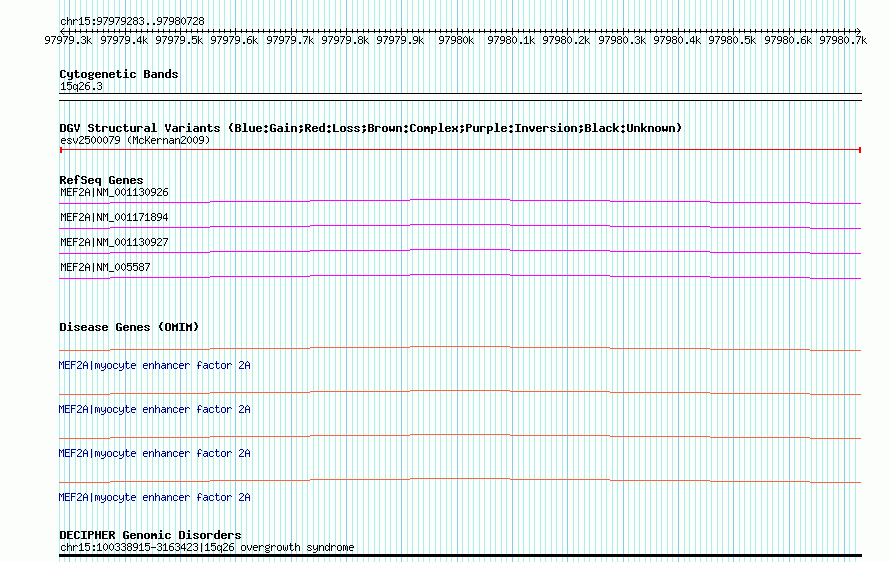Screen dimensions: 890x562
Task: Click the black DECIPHER overgrowth syndrome bar
Action: pos(460,556)
